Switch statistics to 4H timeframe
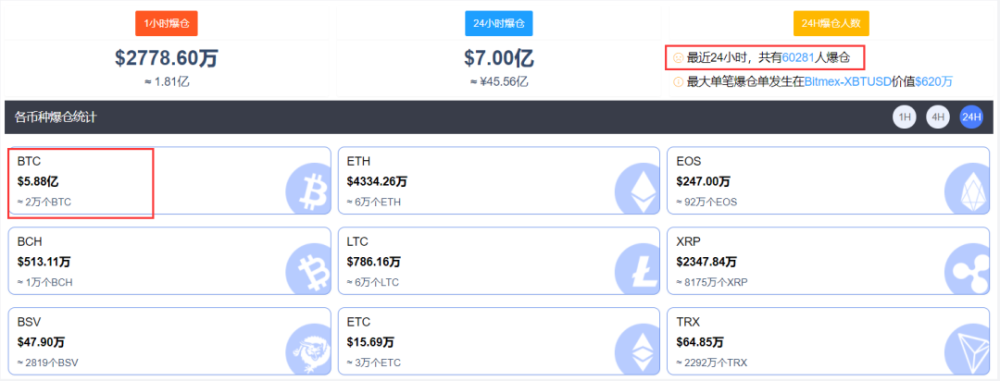This screenshot has height=381, width=1000. pyautogui.click(x=938, y=117)
